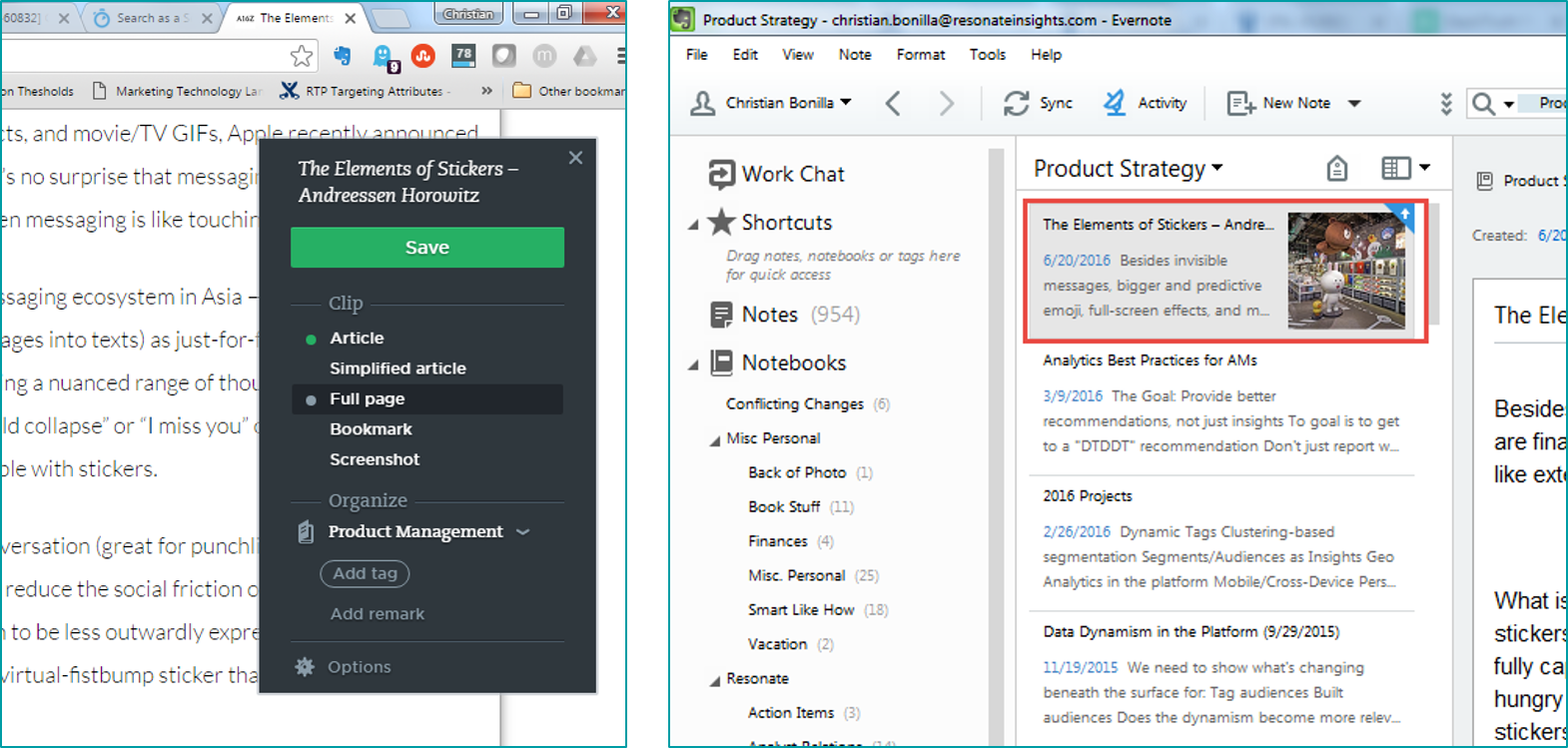The height and width of the screenshot is (748, 1568).
Task: Click the Sync button in Evernote
Action: 1039,103
